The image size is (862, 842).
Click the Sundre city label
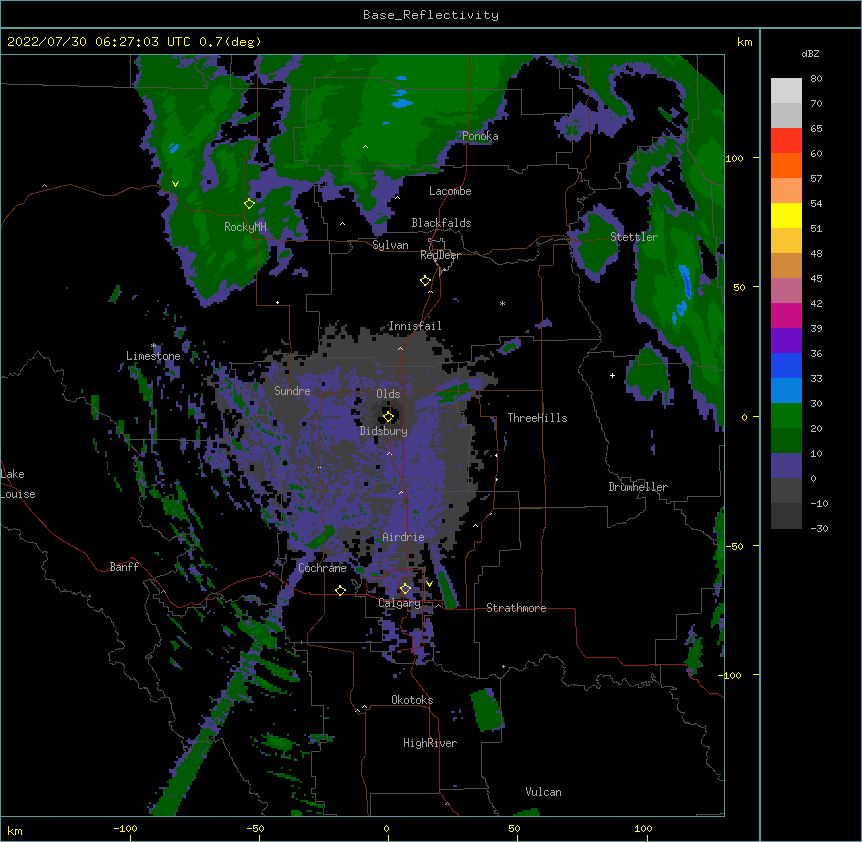pyautogui.click(x=292, y=391)
